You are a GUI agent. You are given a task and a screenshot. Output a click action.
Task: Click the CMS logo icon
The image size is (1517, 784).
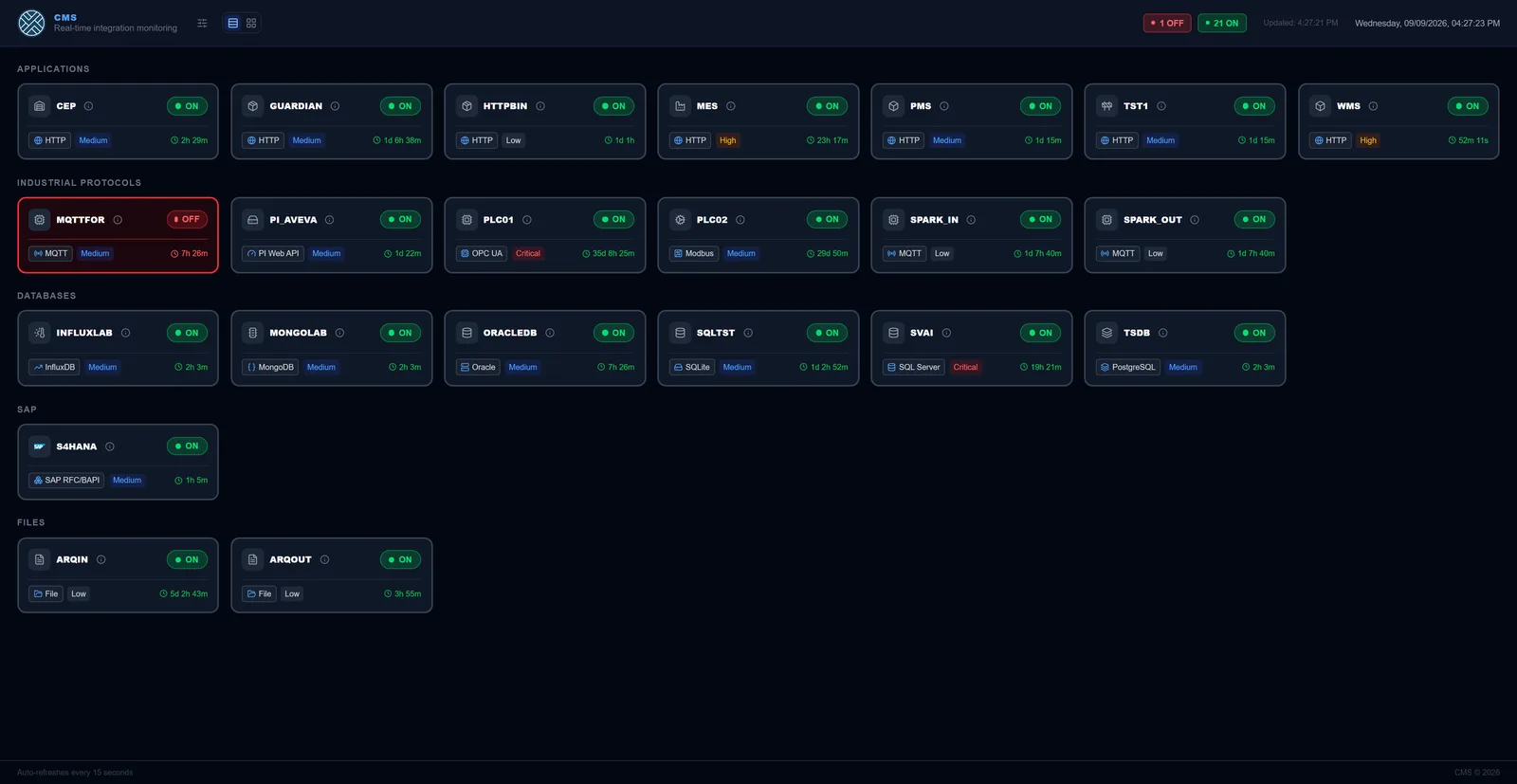pos(31,23)
